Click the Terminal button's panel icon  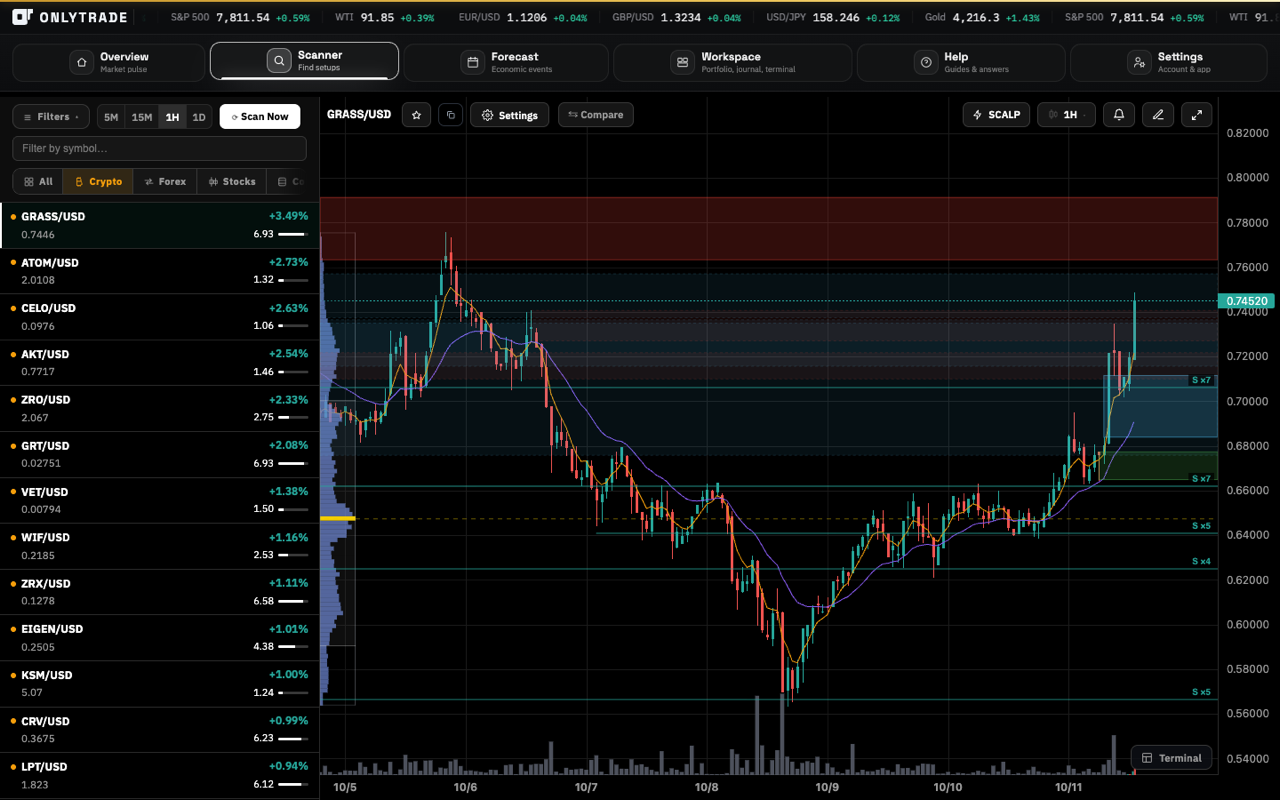1147,758
